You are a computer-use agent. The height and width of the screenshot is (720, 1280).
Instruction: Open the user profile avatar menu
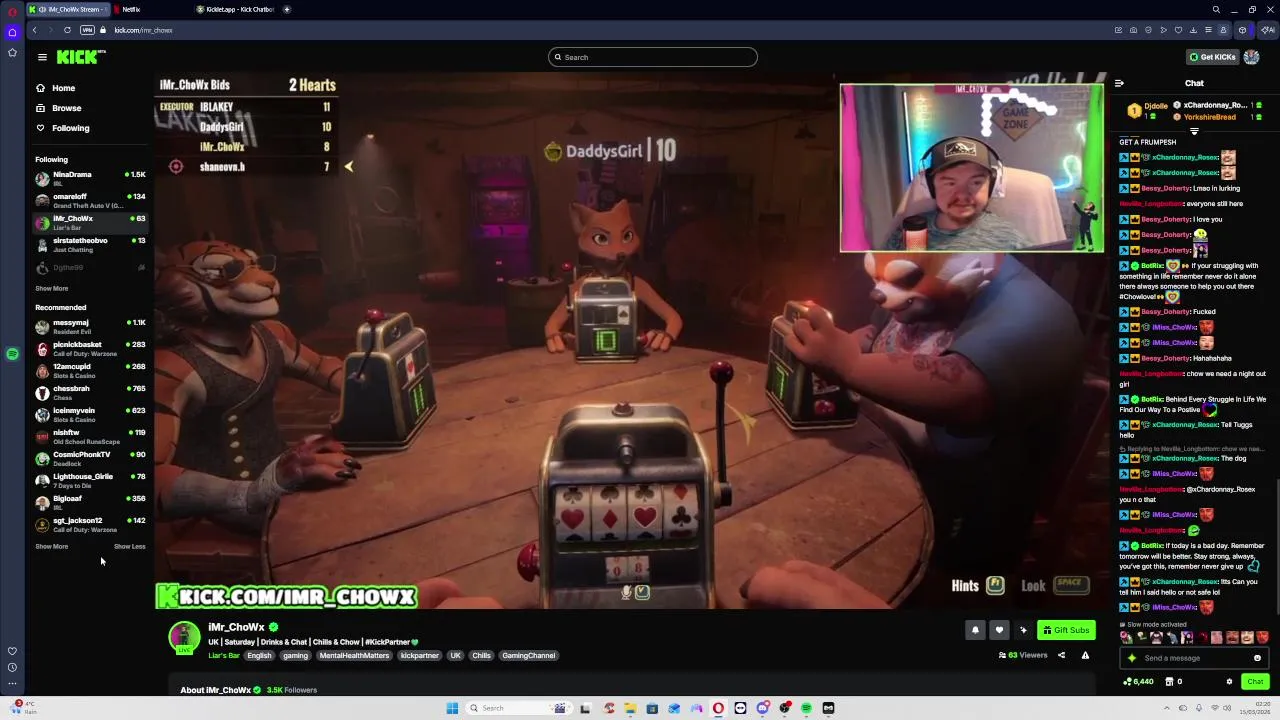(x=1251, y=57)
